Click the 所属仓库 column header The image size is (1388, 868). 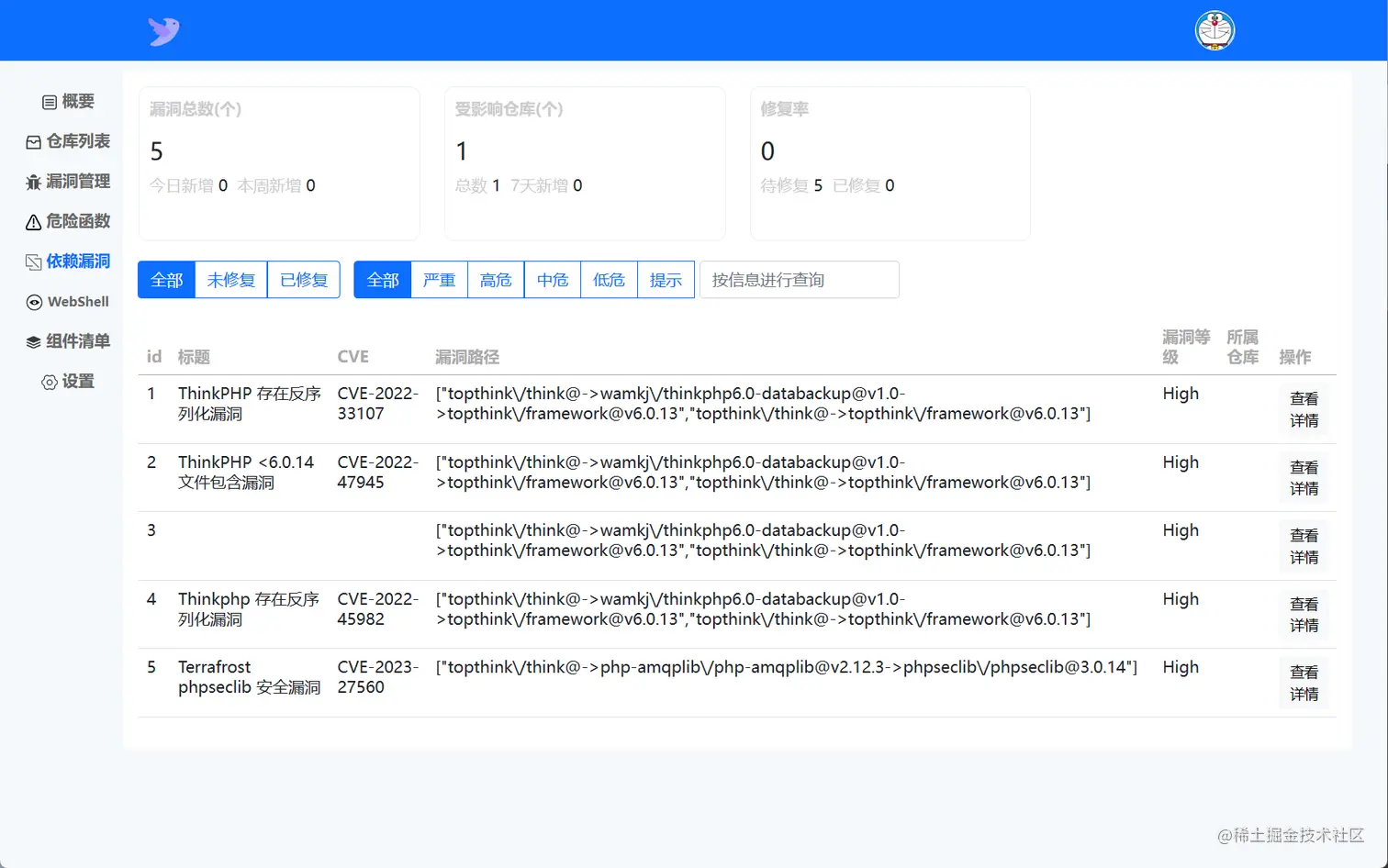click(1242, 347)
